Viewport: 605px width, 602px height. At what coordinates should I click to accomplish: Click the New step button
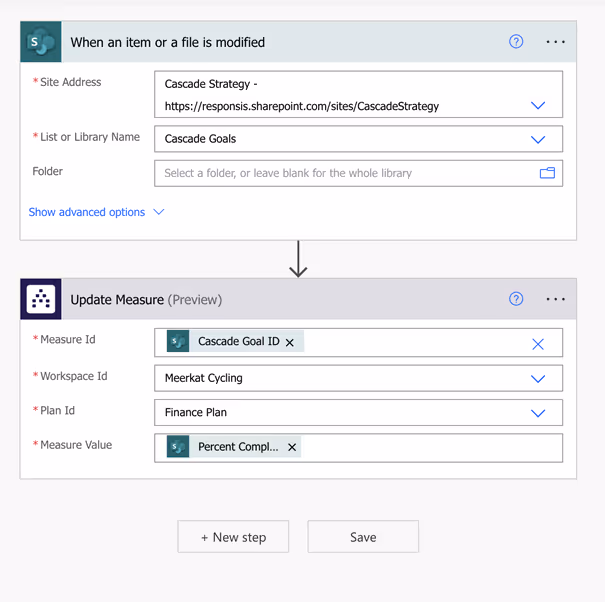point(233,537)
